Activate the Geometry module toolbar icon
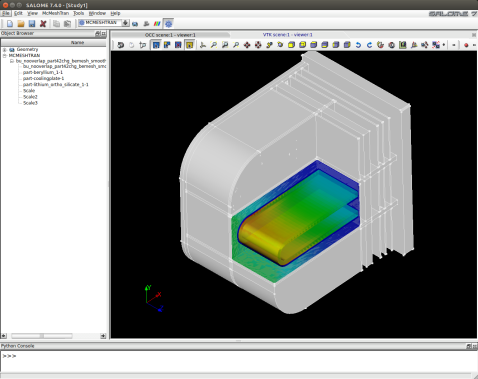The width and height of the screenshot is (478, 379). 135,24
